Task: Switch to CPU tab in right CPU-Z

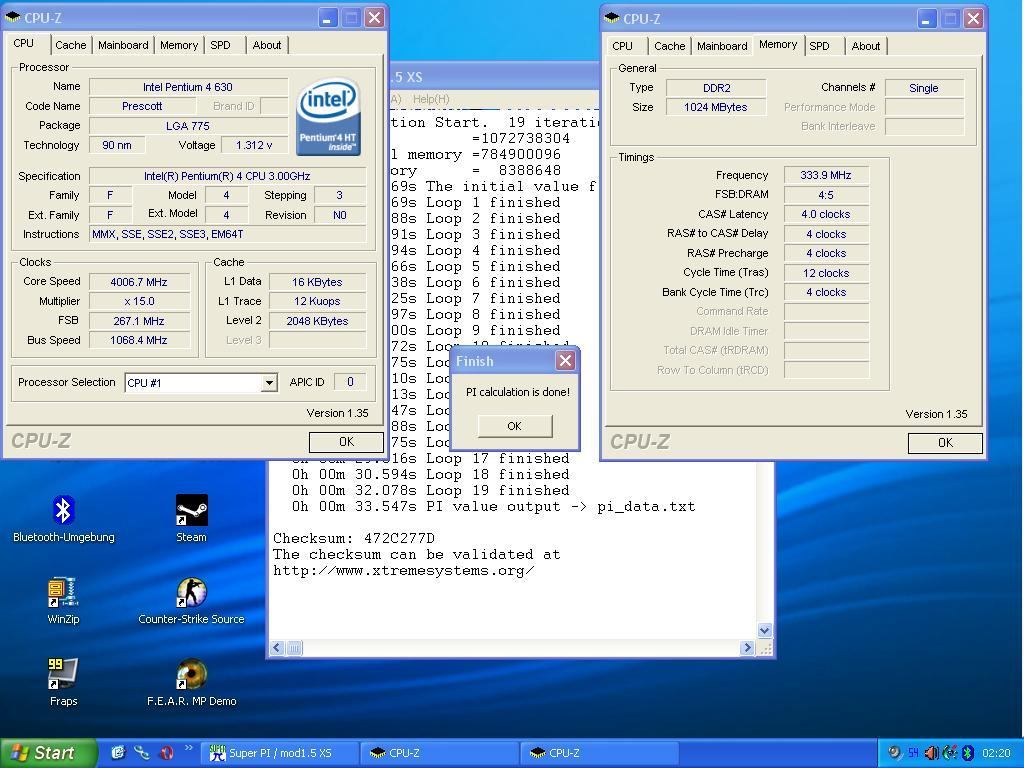Action: (622, 46)
